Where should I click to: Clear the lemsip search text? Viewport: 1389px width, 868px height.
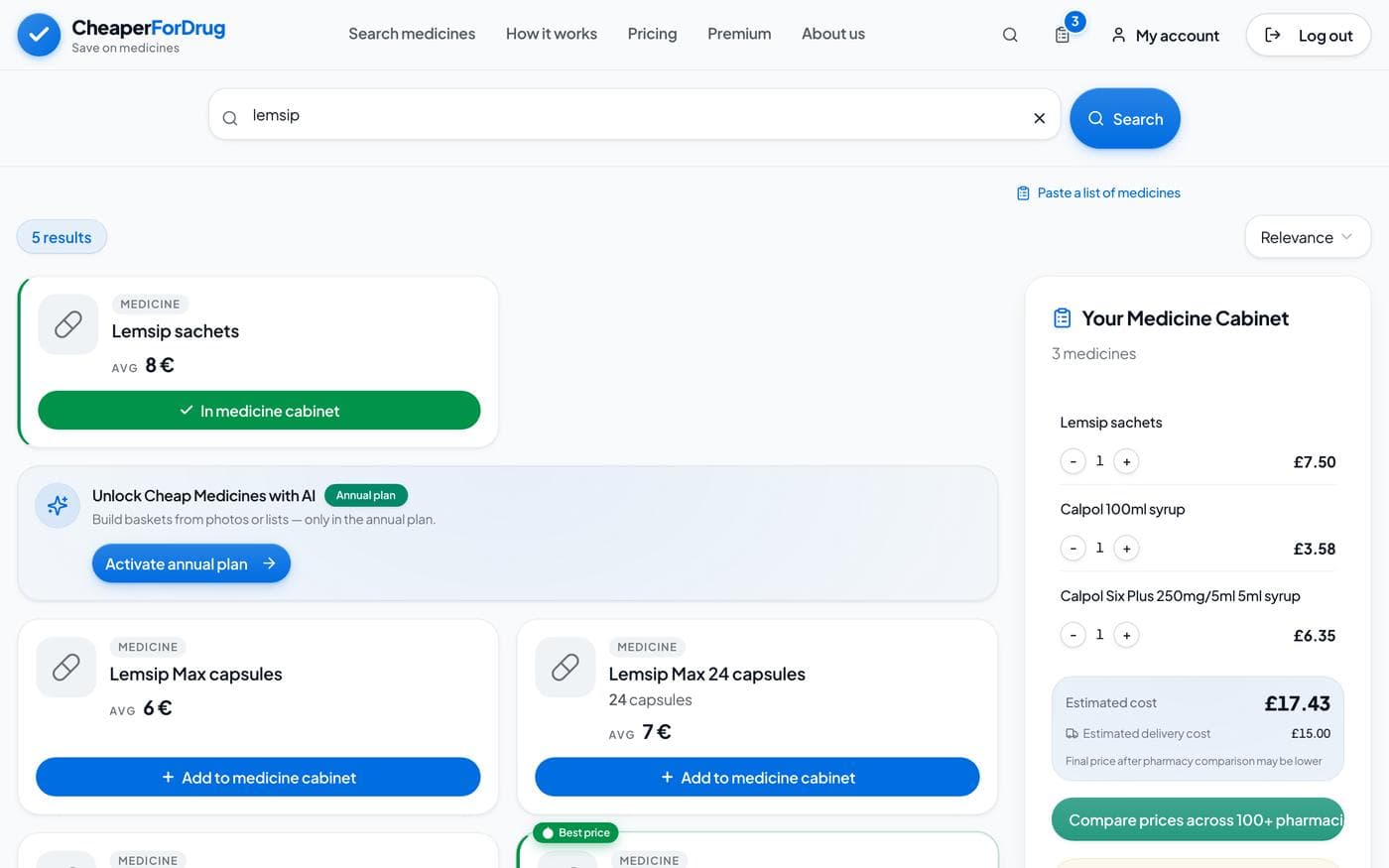(x=1039, y=118)
